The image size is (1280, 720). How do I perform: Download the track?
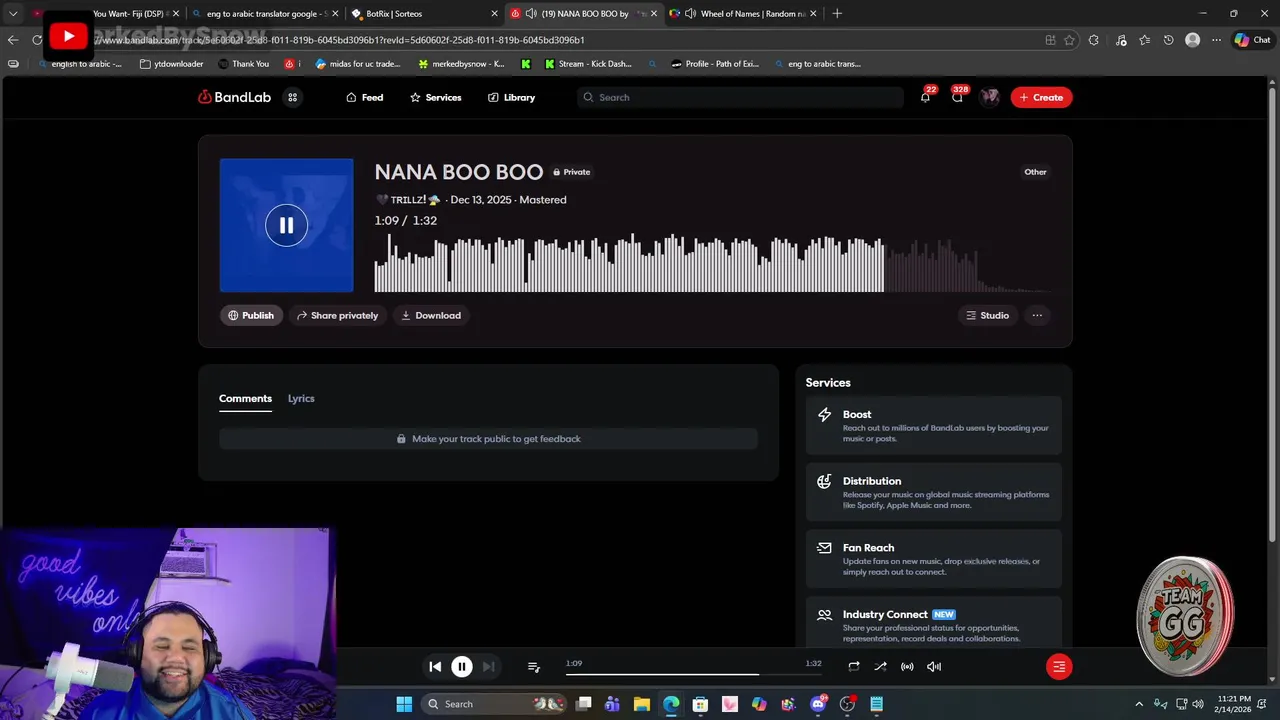pos(431,315)
